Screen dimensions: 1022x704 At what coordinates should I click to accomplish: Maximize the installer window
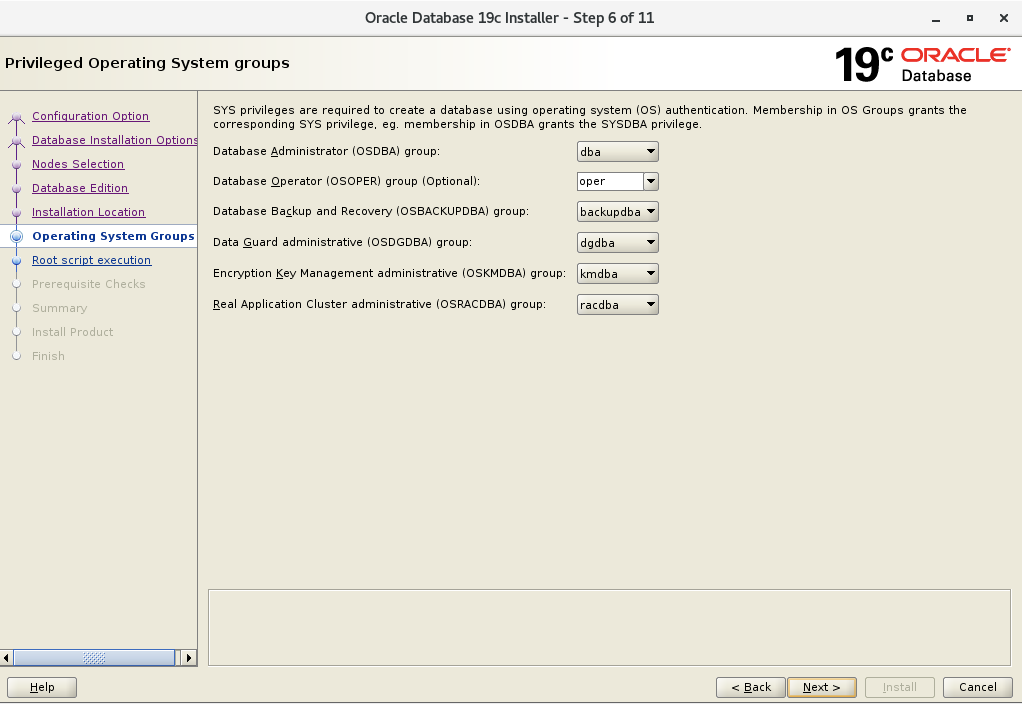pyautogui.click(x=970, y=18)
